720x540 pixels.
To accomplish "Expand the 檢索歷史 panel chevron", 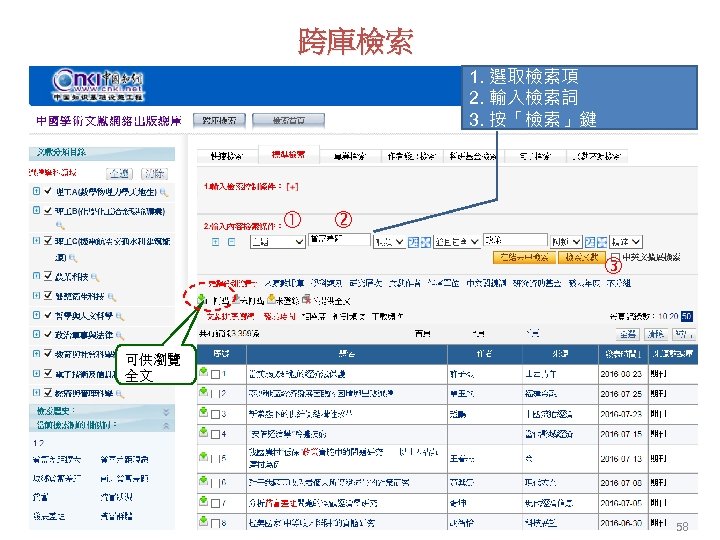I will click(x=166, y=412).
